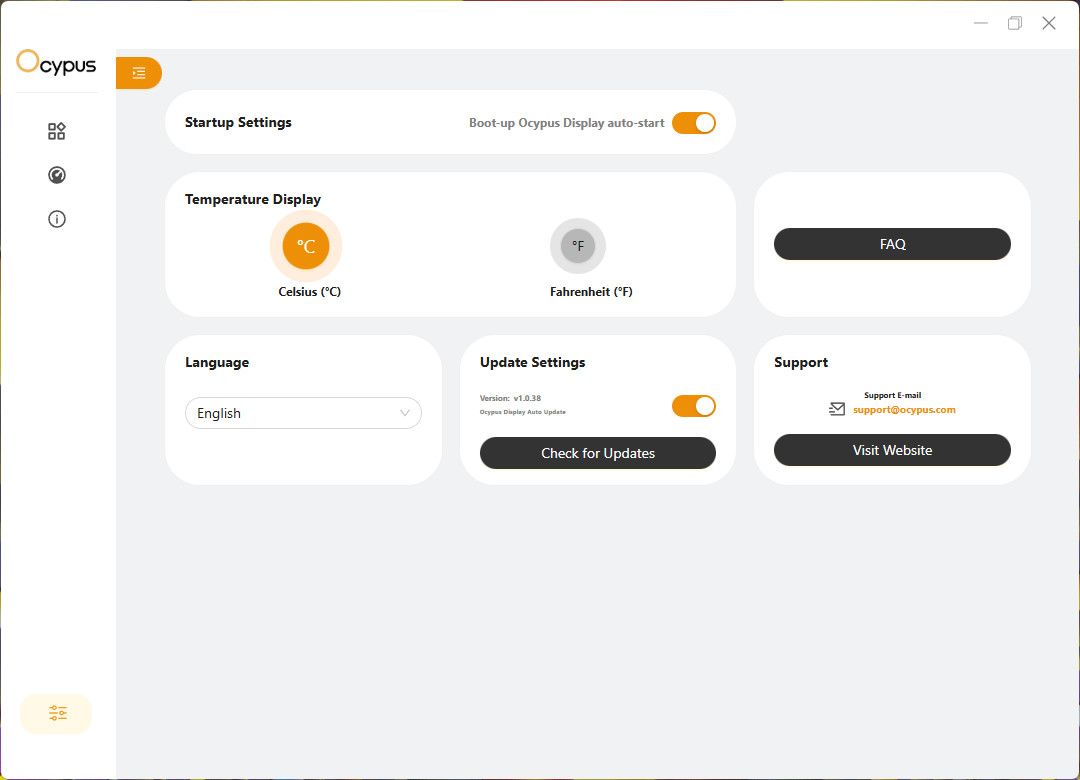Screen dimensions: 1080x780
Task: Open the info icon in sidebar
Action: (57, 219)
